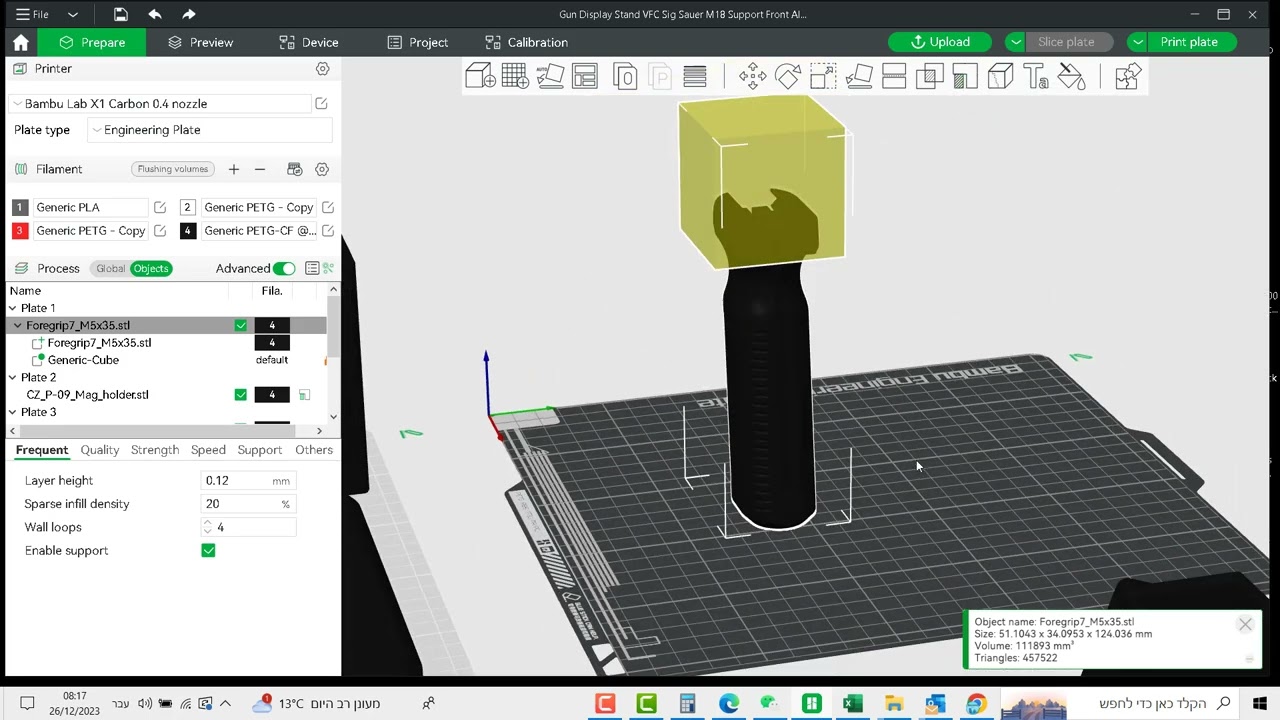
Task: Toggle the Advanced mode switch
Action: point(284,268)
